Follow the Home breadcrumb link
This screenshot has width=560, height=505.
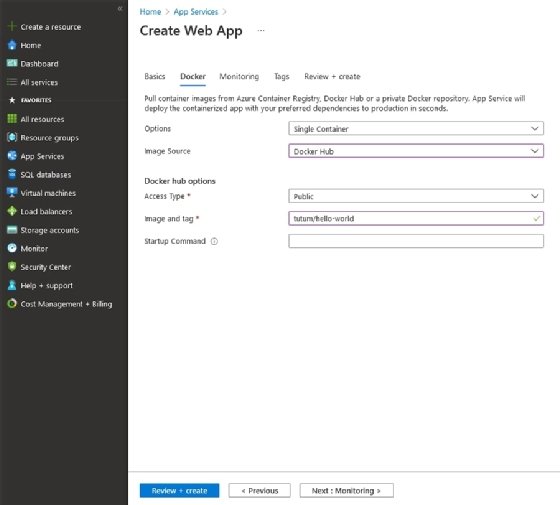click(150, 12)
